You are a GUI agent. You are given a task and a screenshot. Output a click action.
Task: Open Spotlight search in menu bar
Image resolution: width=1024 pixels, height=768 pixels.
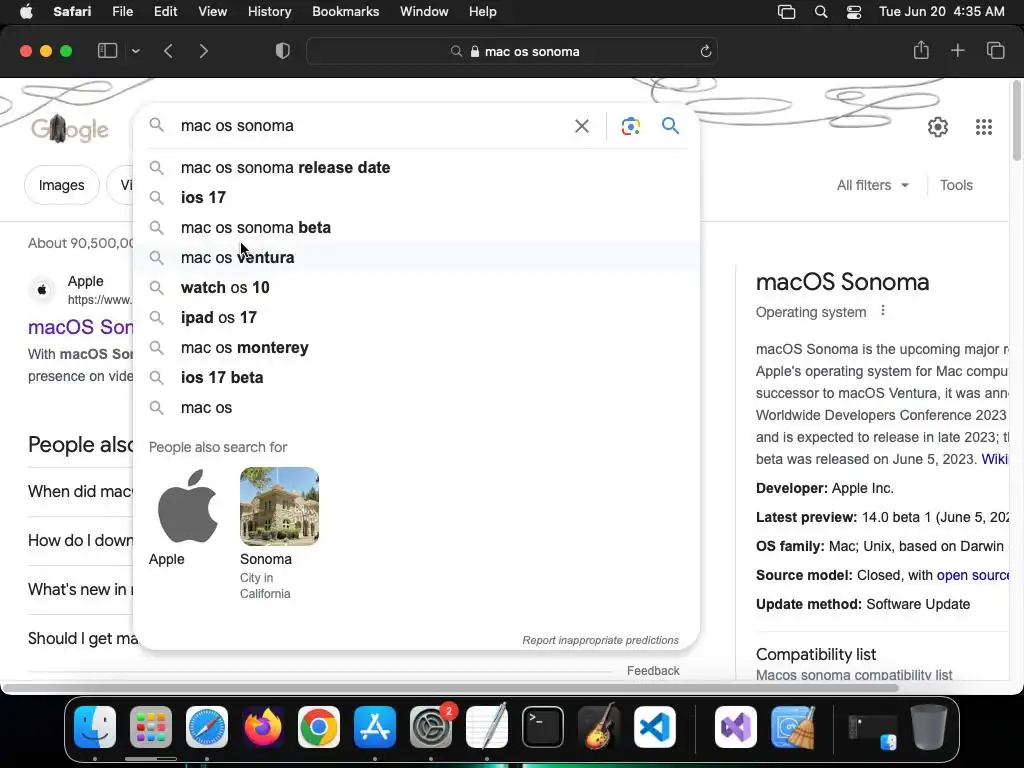click(821, 12)
